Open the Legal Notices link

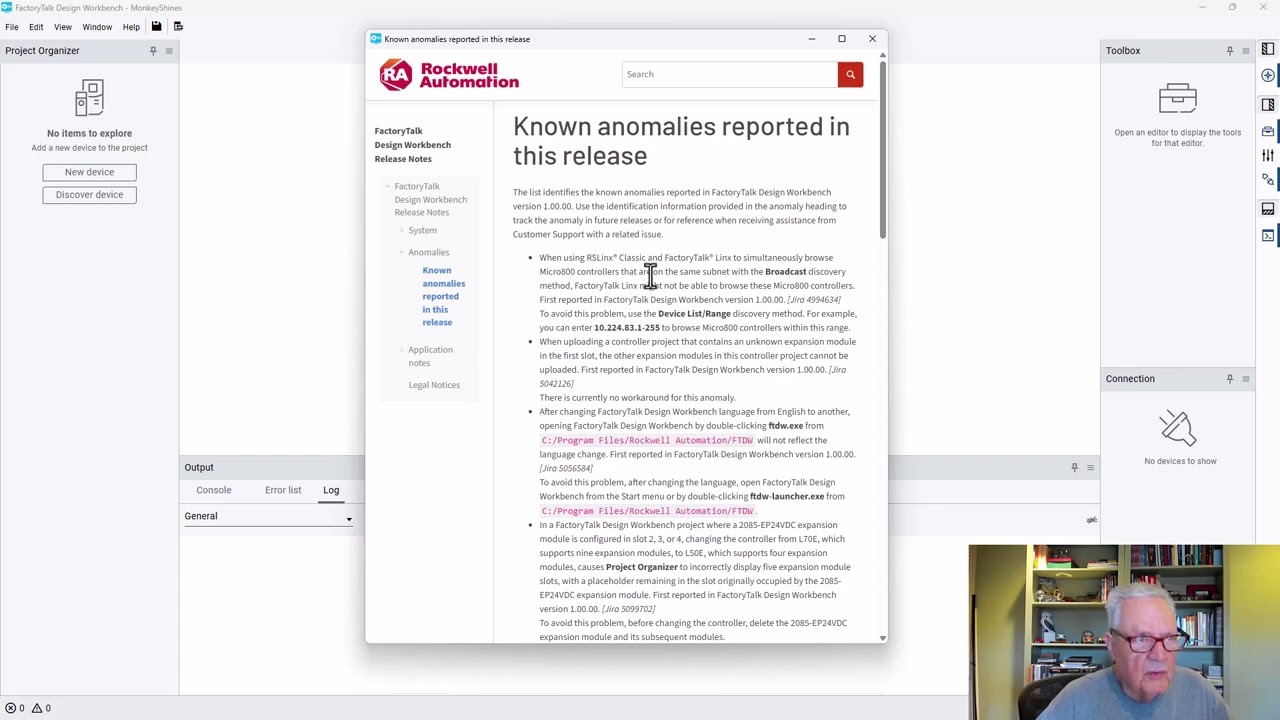pos(434,385)
